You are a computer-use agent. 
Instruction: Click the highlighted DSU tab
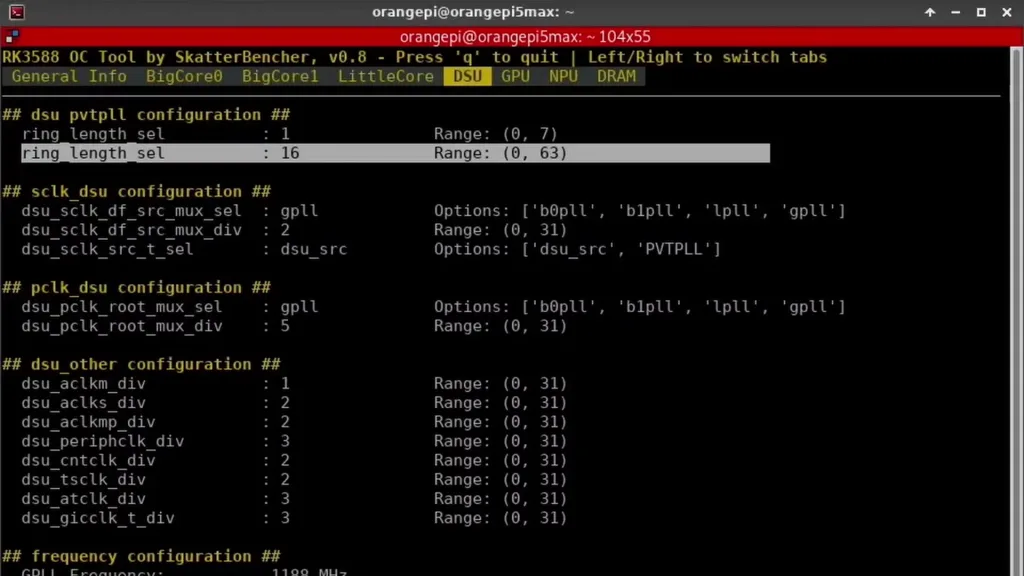click(x=467, y=76)
